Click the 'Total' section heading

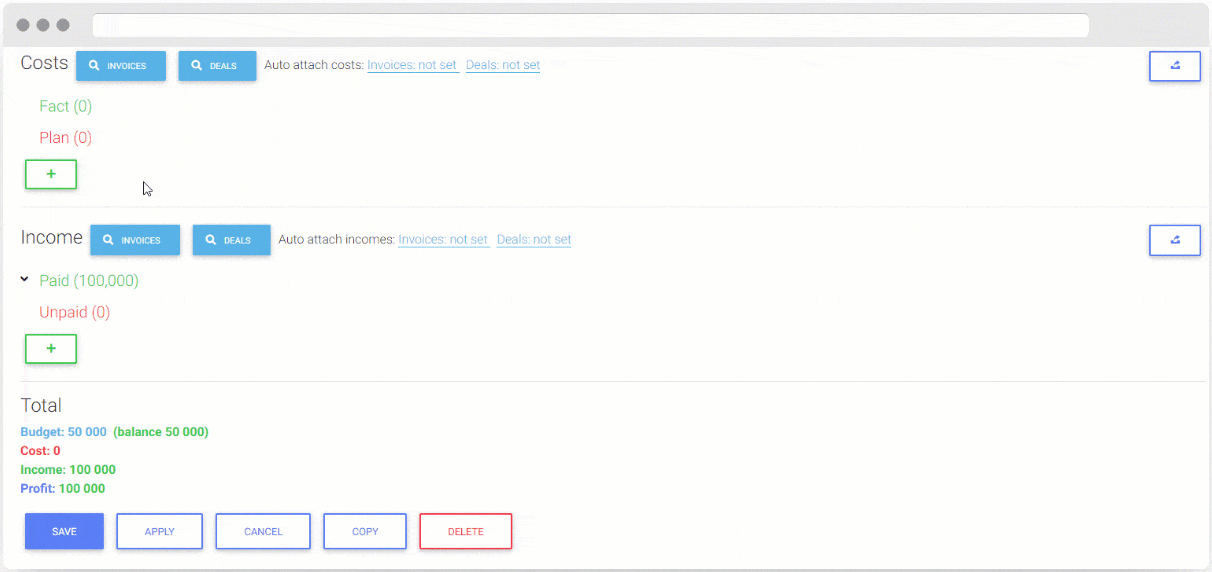pos(41,405)
